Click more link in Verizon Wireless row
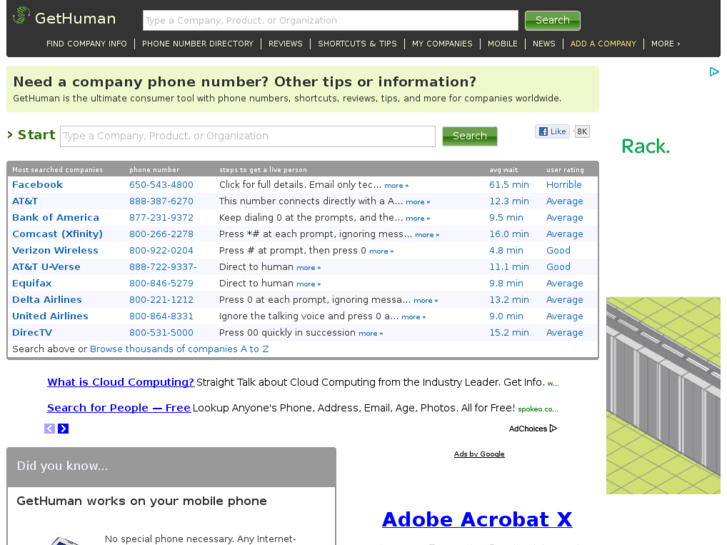The height and width of the screenshot is (545, 727). [381, 251]
